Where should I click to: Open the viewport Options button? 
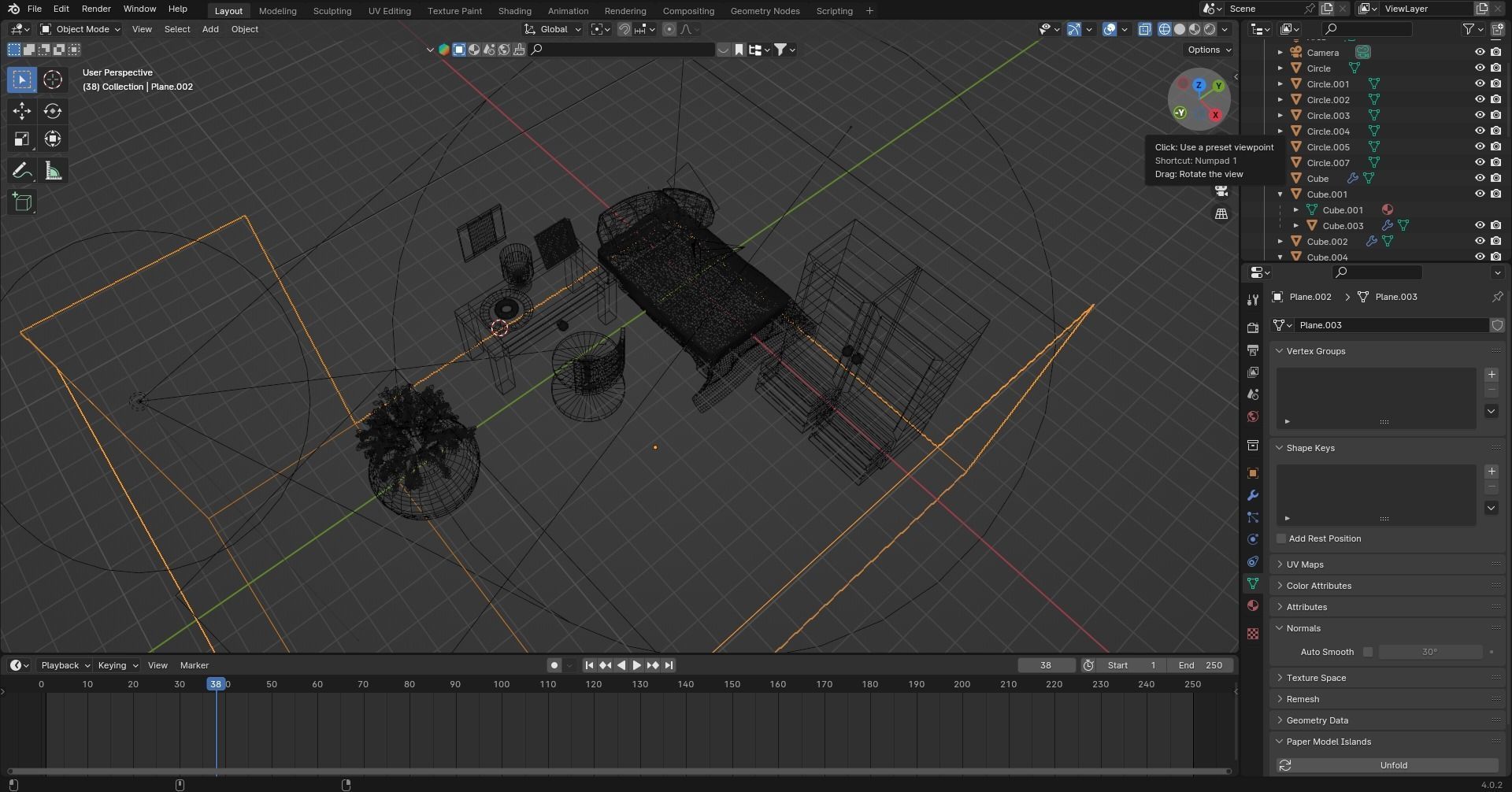pyautogui.click(x=1209, y=50)
